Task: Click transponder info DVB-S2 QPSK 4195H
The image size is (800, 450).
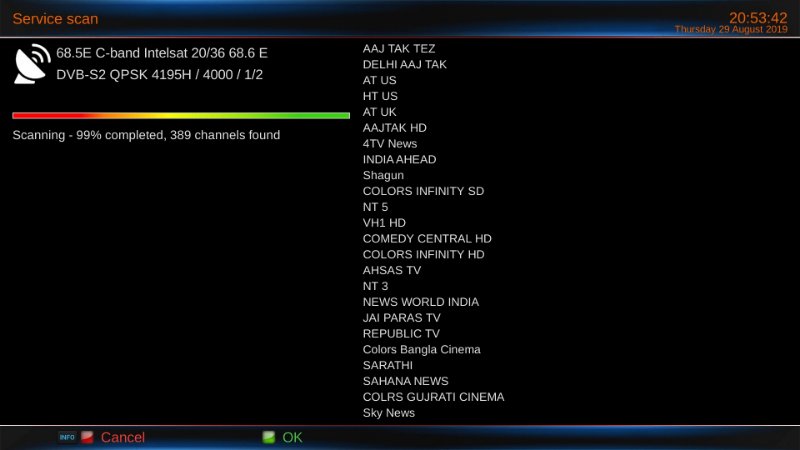Action: pos(159,74)
